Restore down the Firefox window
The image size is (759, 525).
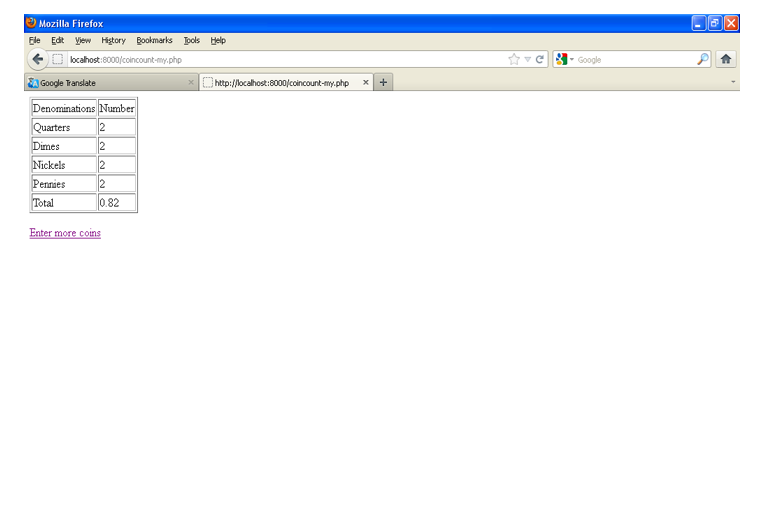pyautogui.click(x=715, y=23)
